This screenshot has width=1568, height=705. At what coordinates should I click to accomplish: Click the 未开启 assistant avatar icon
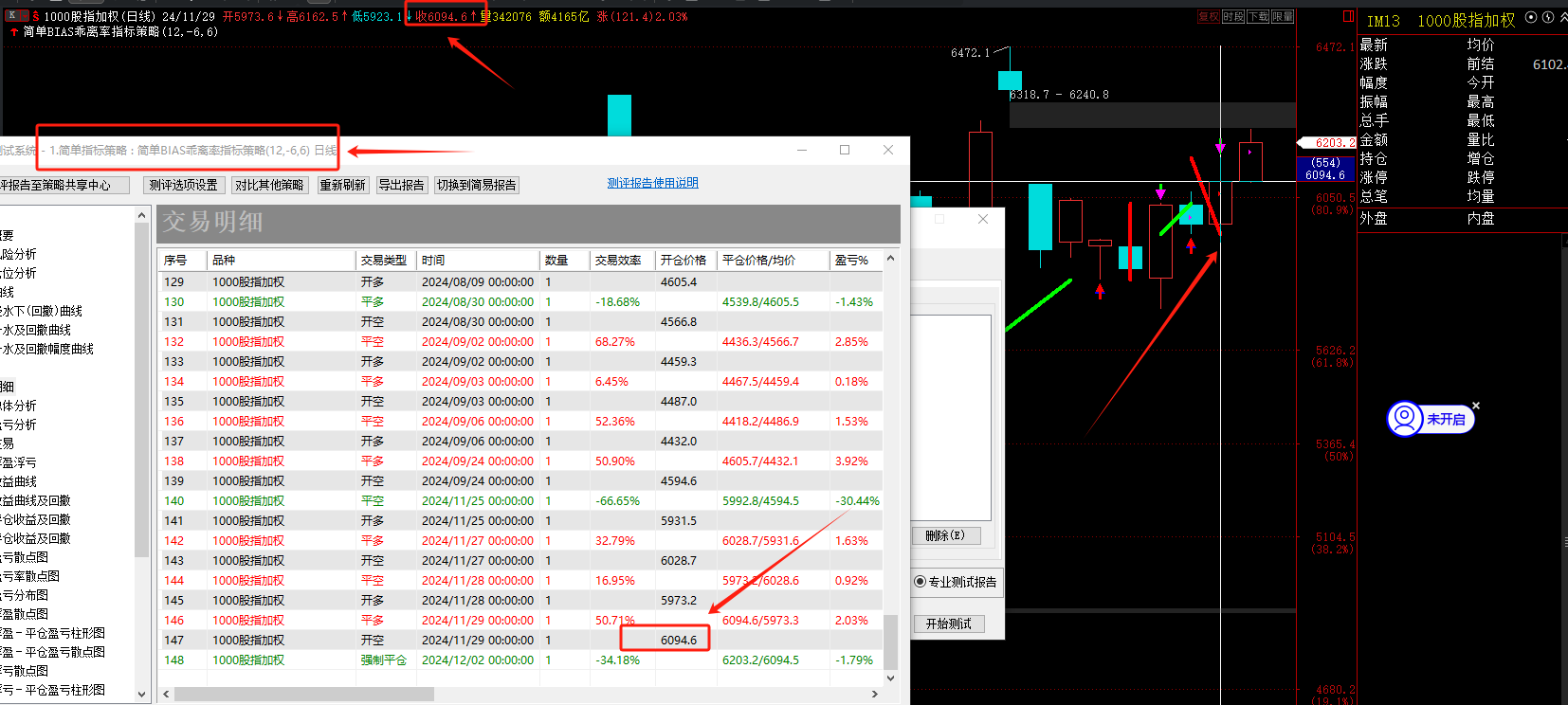(1405, 418)
